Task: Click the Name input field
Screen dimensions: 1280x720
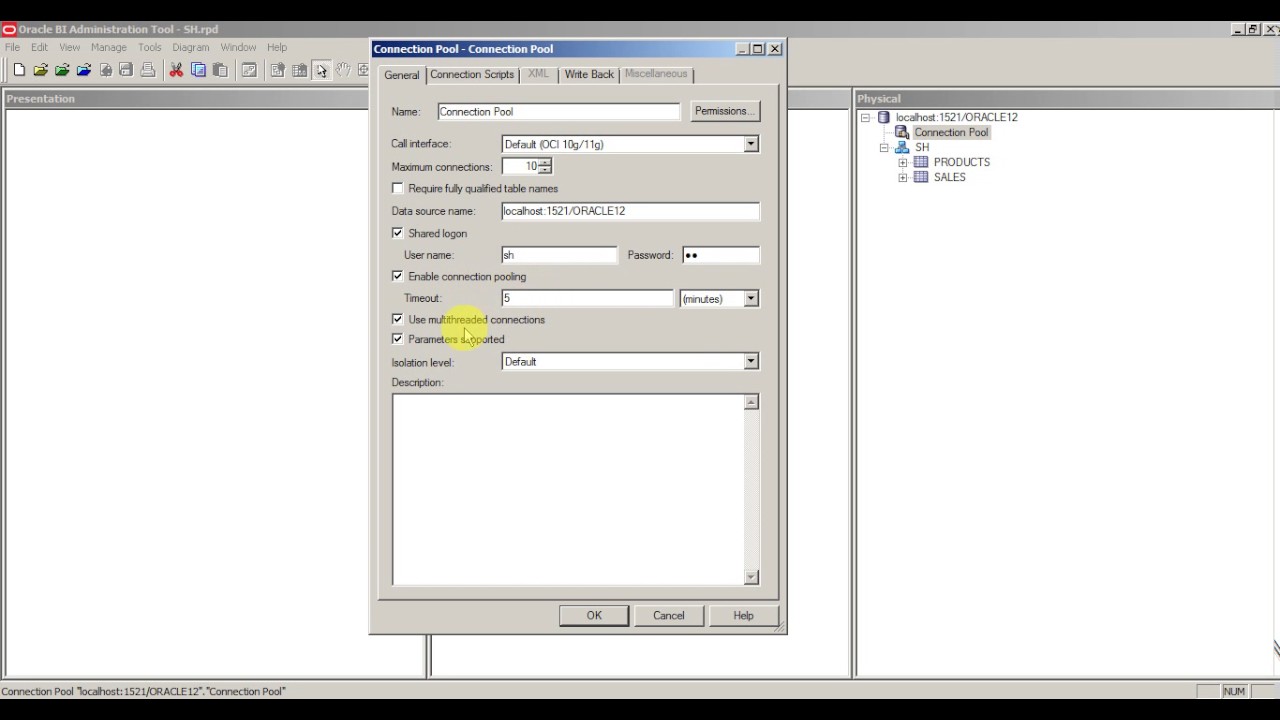Action: (558, 111)
